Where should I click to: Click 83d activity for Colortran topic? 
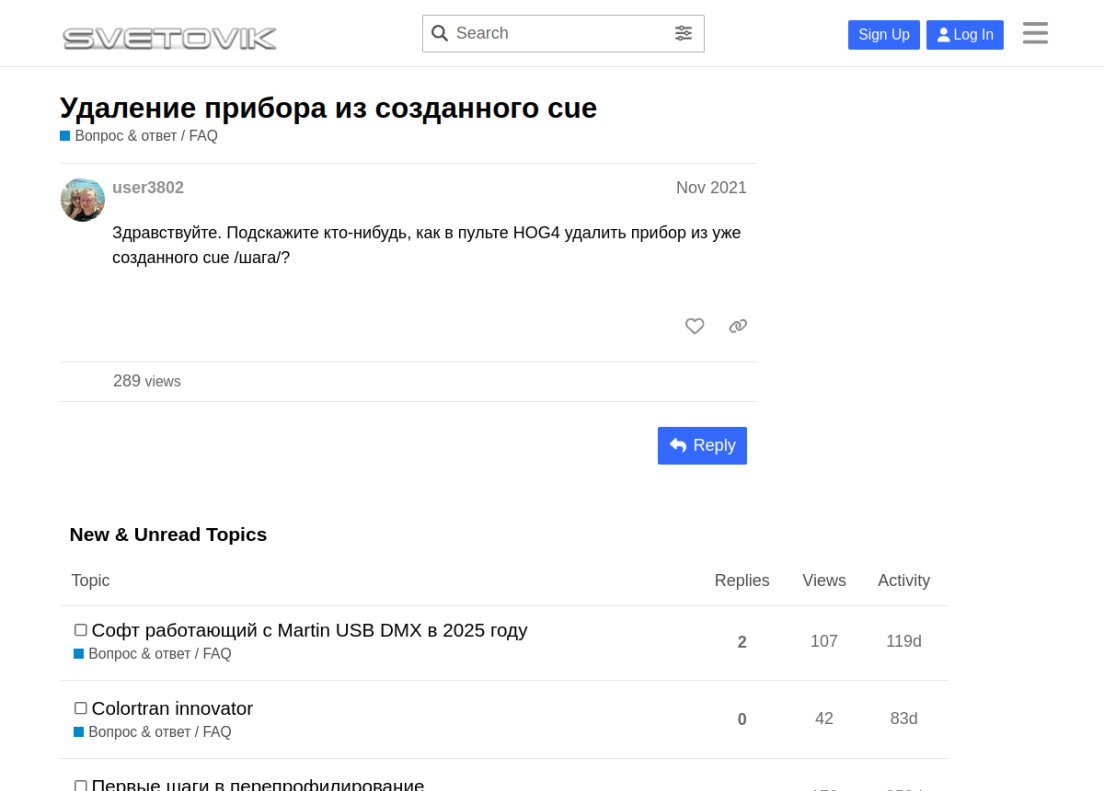coord(903,718)
